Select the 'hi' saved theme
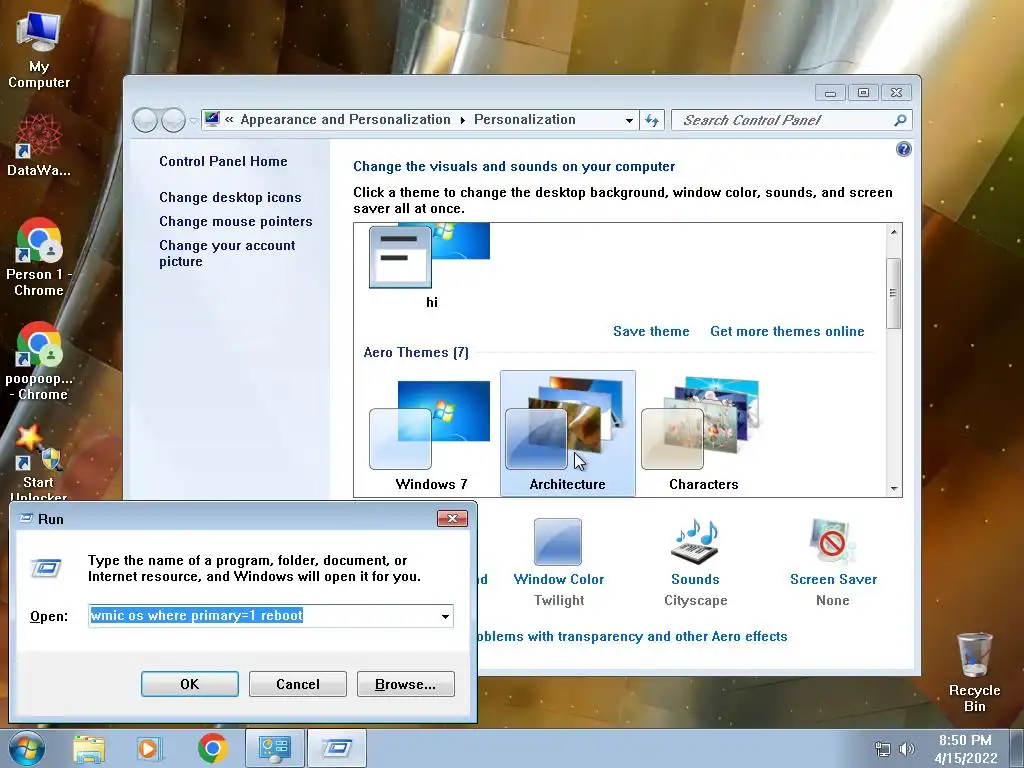Viewport: 1024px width, 768px height. pos(431,266)
